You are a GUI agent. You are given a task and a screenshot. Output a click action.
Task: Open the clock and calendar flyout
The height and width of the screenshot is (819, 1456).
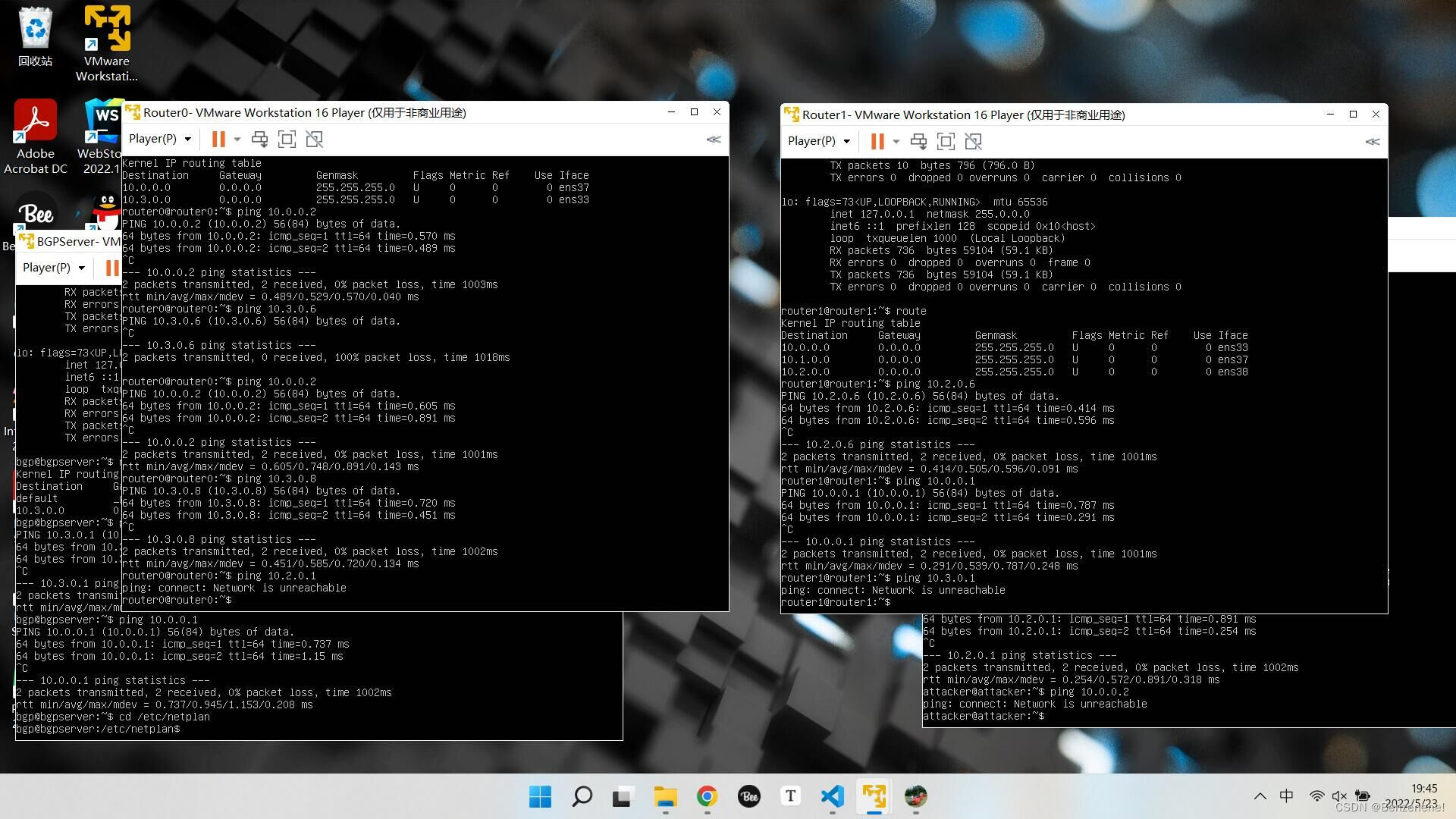pos(1413,796)
